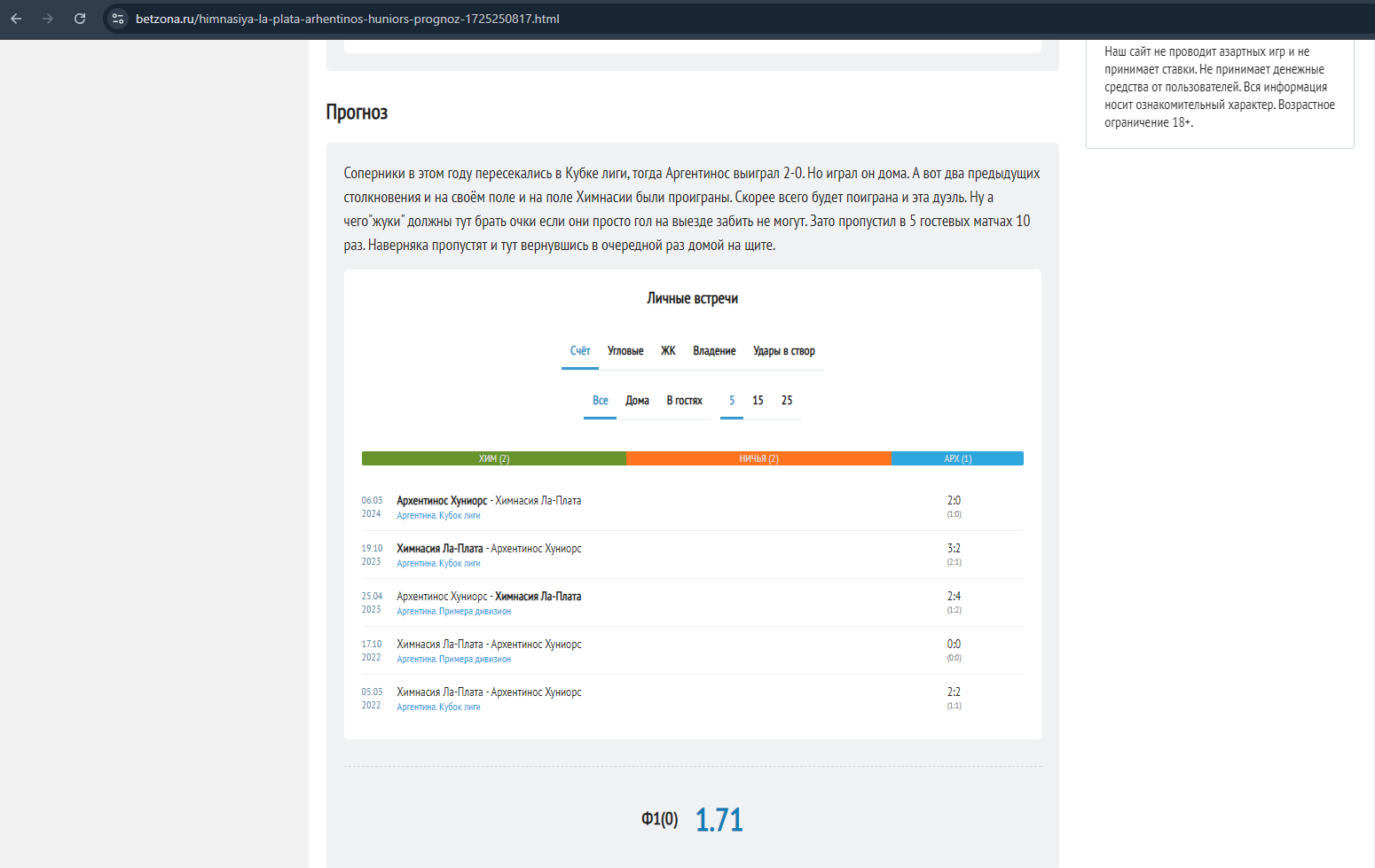Image resolution: width=1375 pixels, height=868 pixels.
Task: Click the 17.10 2022 date cell
Action: 372,651
